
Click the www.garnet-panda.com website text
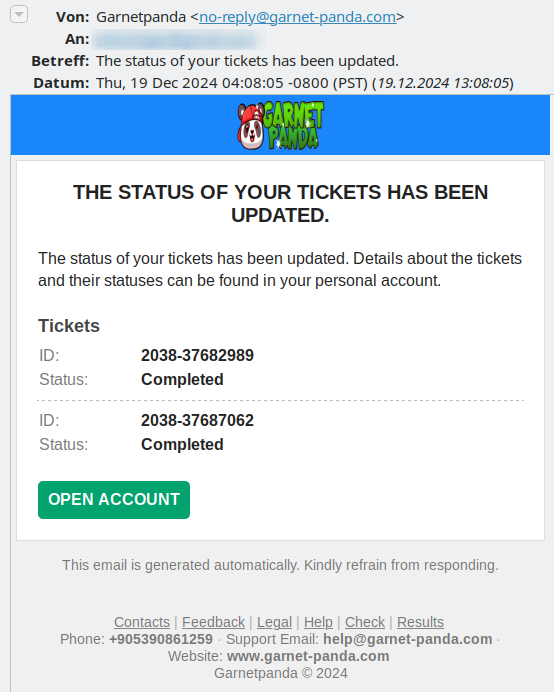pyautogui.click(x=308, y=656)
